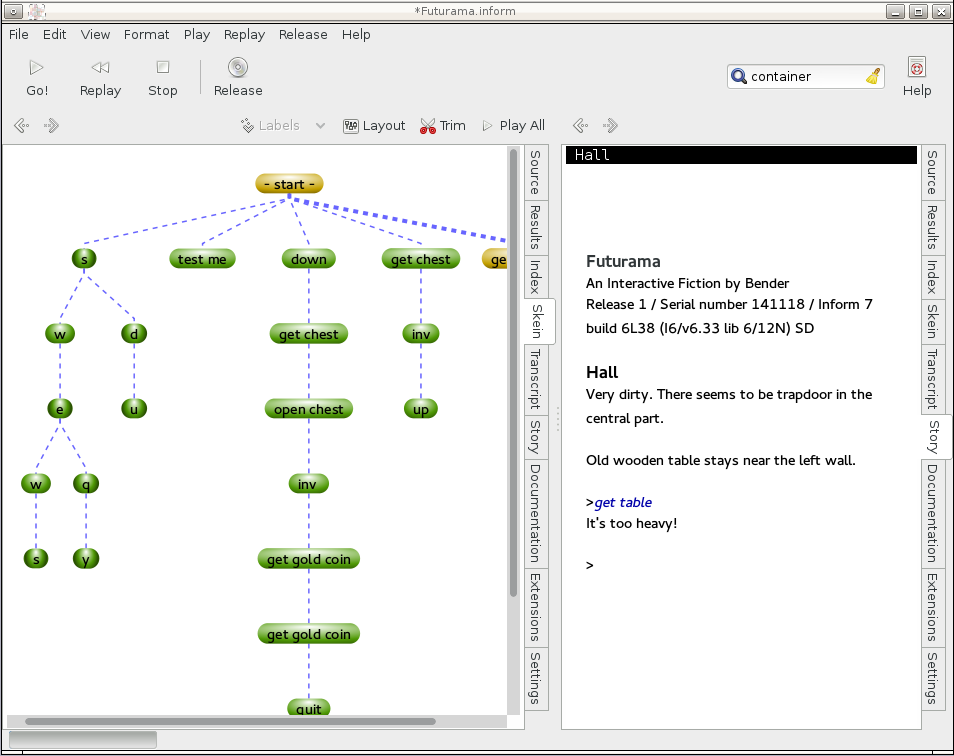This screenshot has height=756, width=954.
Task: Click the search magnifier icon
Action: point(739,77)
